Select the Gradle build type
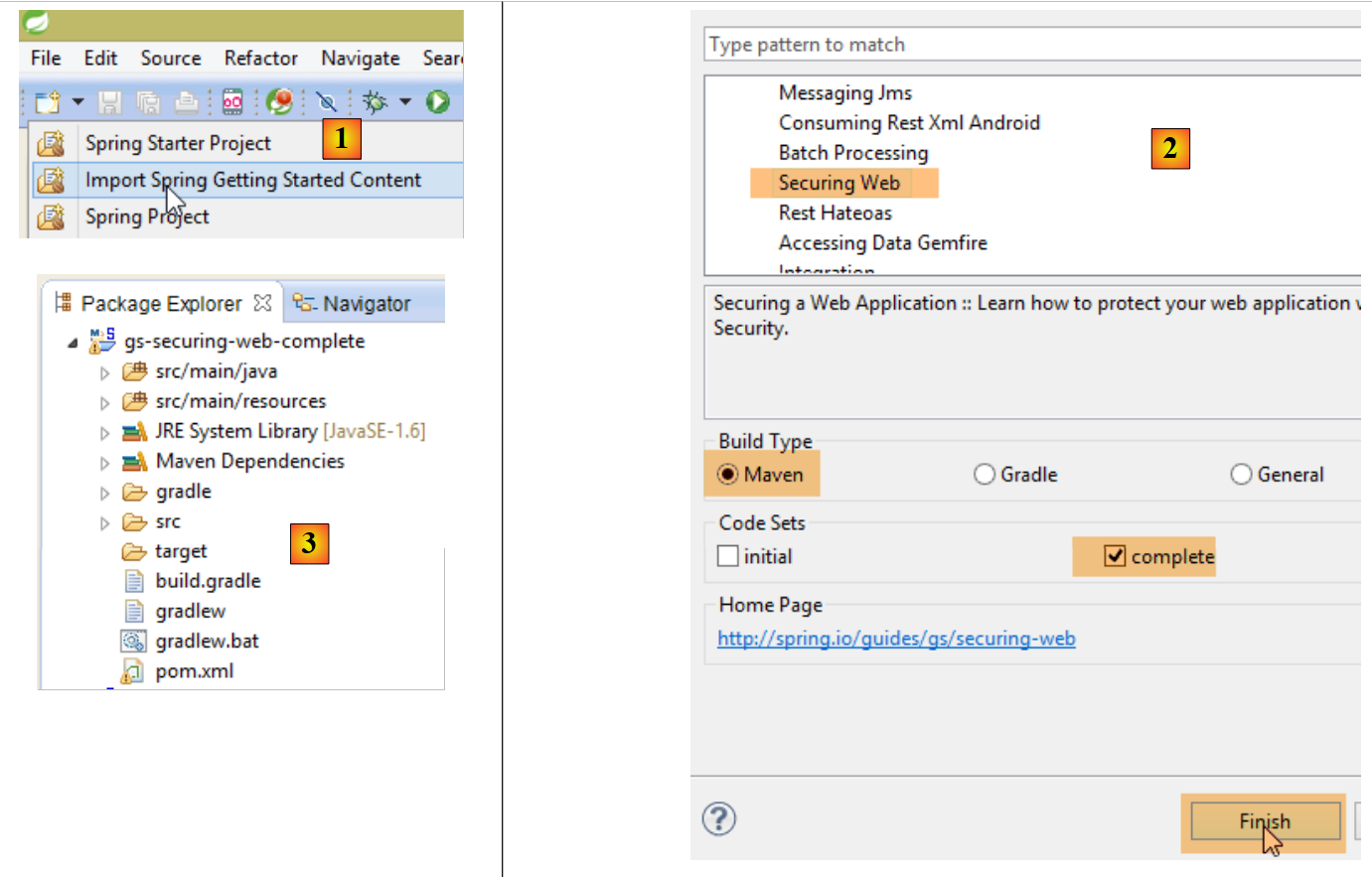1372x877 pixels. pyautogui.click(x=985, y=475)
